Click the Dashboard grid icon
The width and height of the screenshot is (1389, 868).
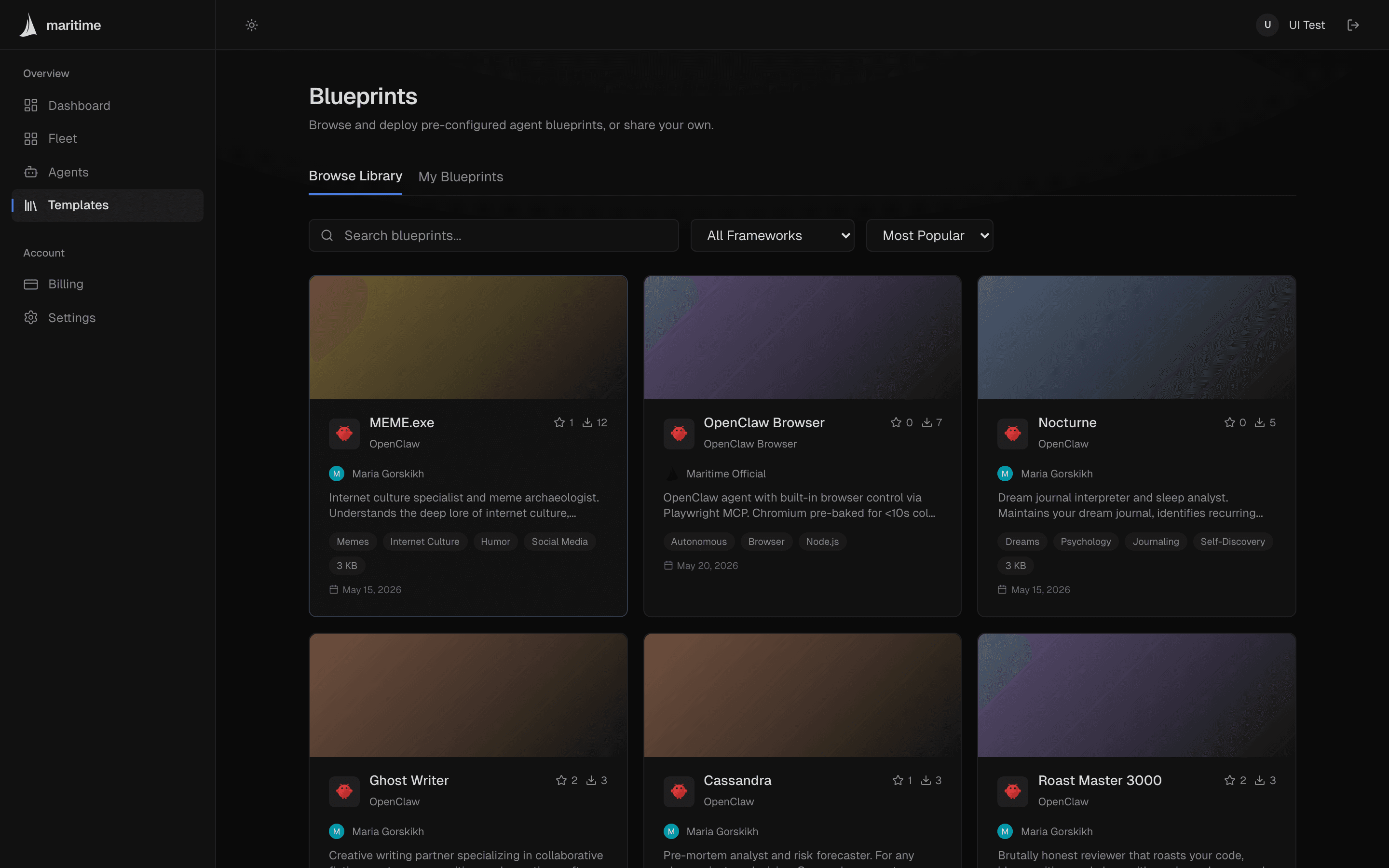coord(31,106)
